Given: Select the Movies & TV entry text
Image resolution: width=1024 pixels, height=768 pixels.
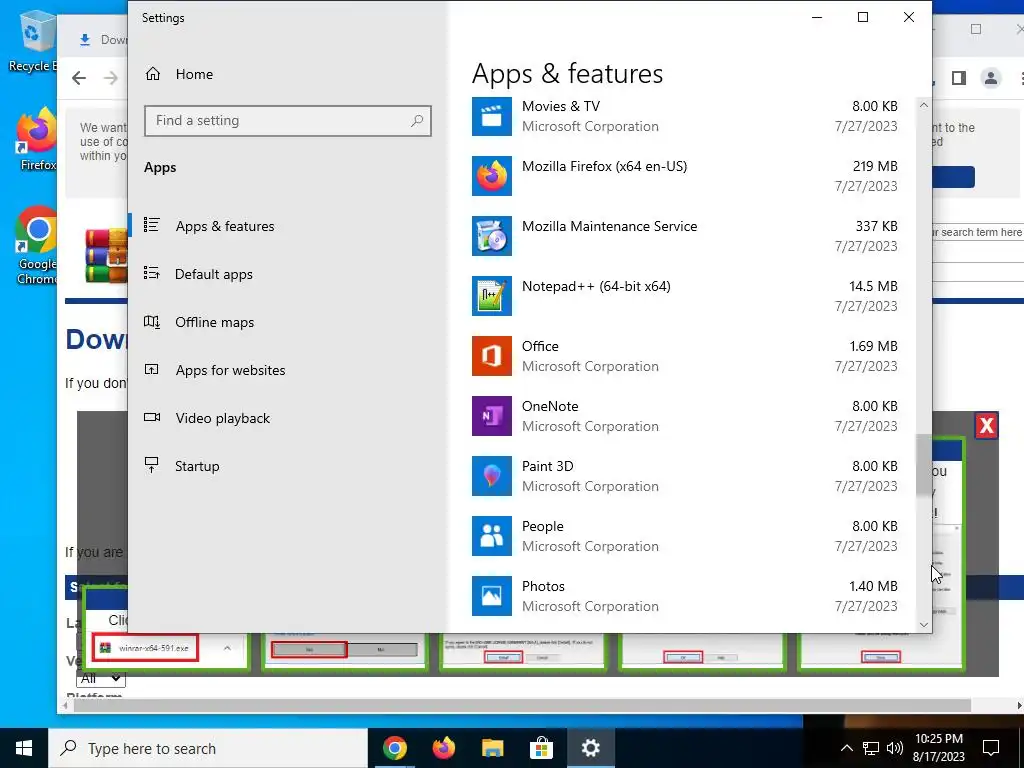Looking at the screenshot, I should (x=560, y=106).
